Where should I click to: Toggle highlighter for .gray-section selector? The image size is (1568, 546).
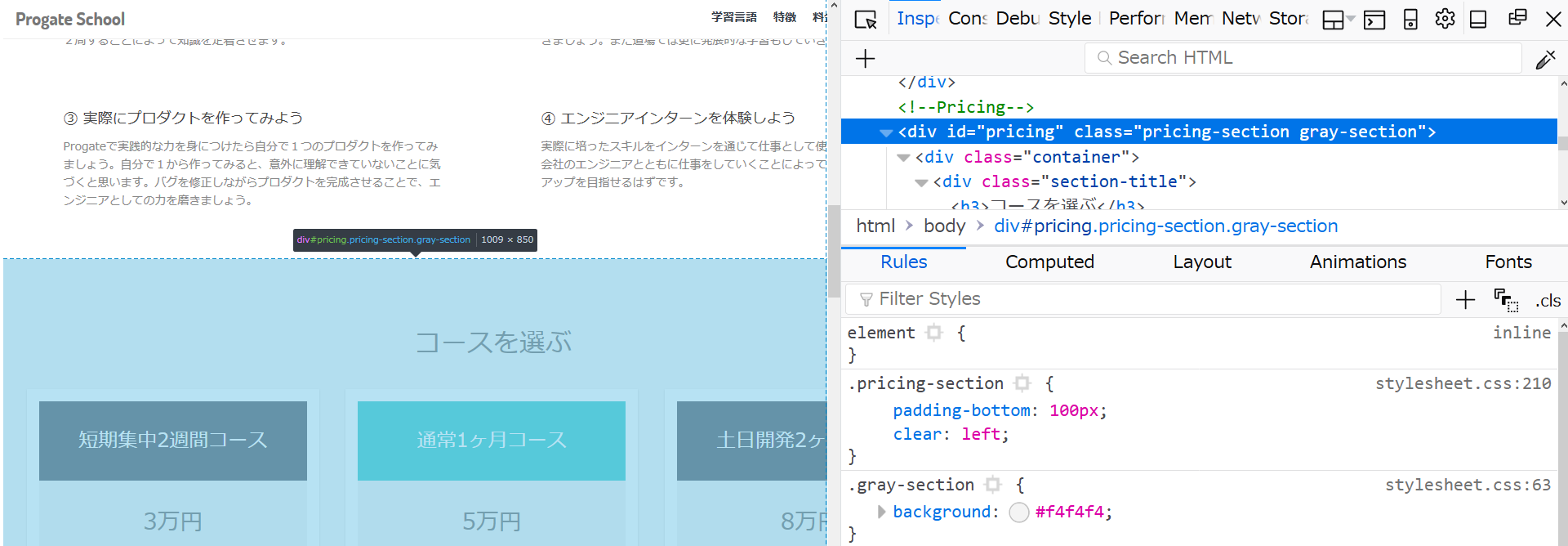point(993,485)
